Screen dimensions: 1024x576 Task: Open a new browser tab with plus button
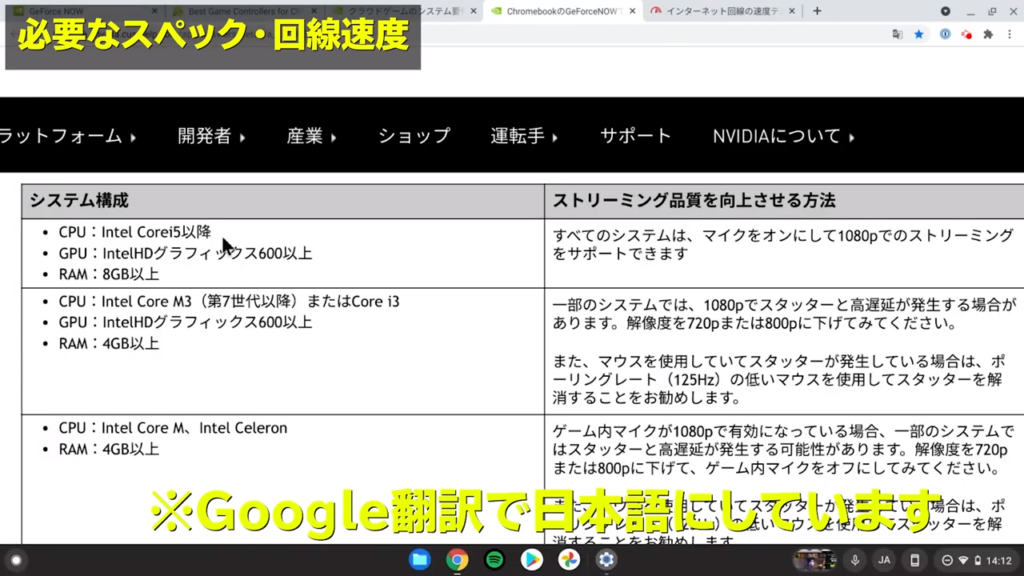click(817, 11)
